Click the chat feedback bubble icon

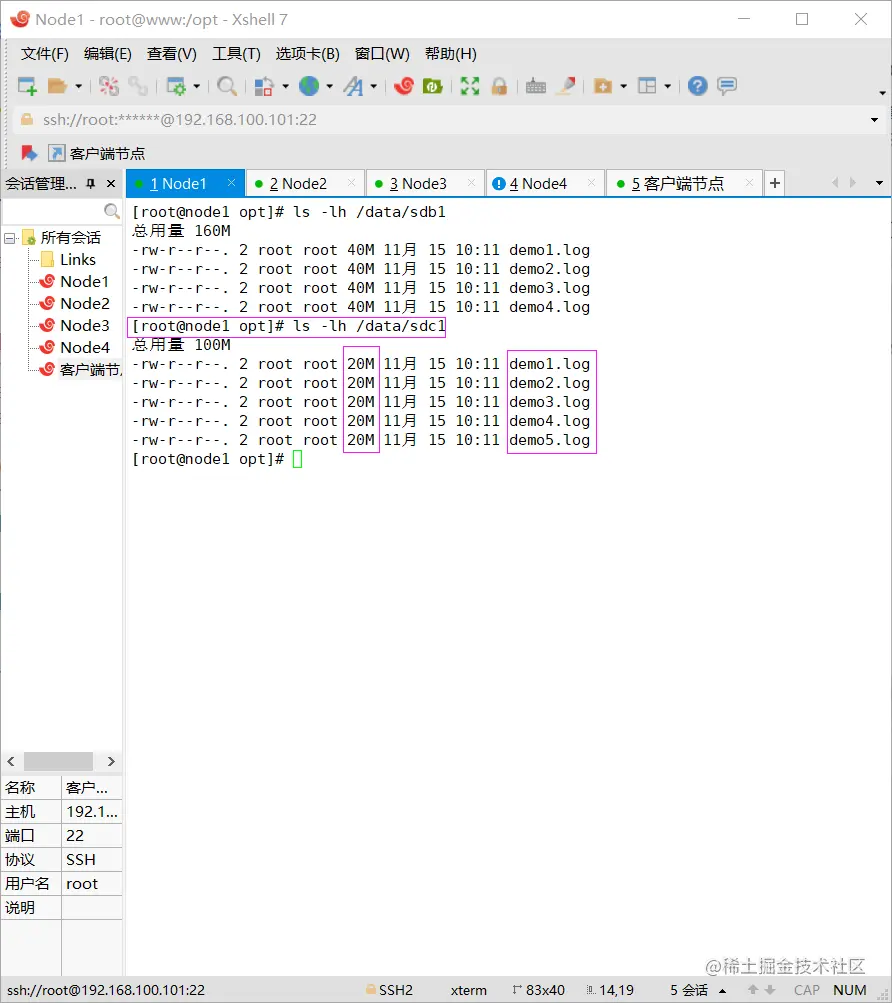coord(727,86)
